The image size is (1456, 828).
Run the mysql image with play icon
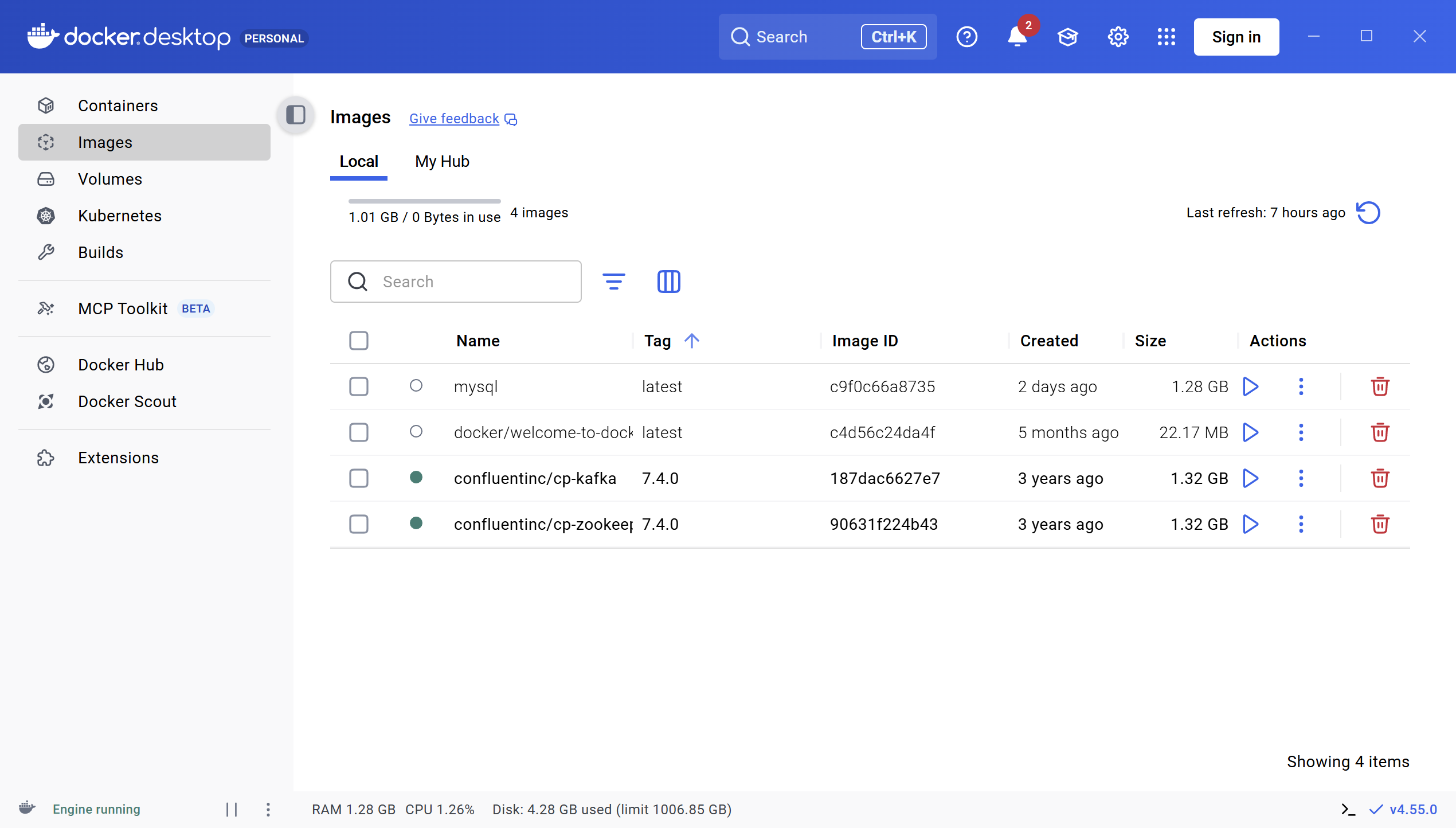pos(1250,386)
